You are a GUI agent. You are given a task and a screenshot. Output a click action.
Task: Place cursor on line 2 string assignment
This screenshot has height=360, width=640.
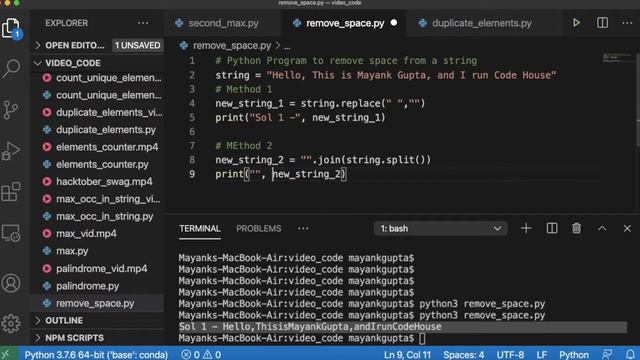pos(385,75)
